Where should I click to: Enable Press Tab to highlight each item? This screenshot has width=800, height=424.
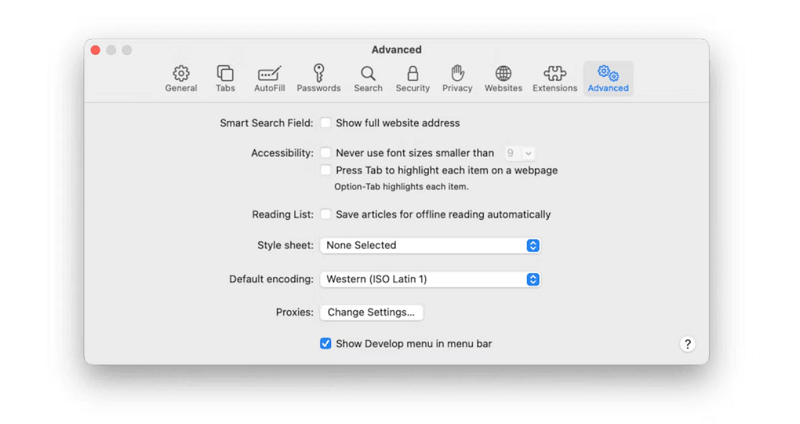click(x=326, y=170)
